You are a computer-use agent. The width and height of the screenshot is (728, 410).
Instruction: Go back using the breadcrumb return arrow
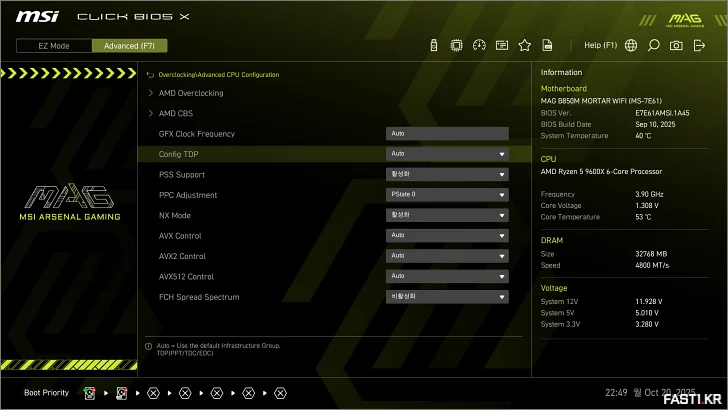150,75
